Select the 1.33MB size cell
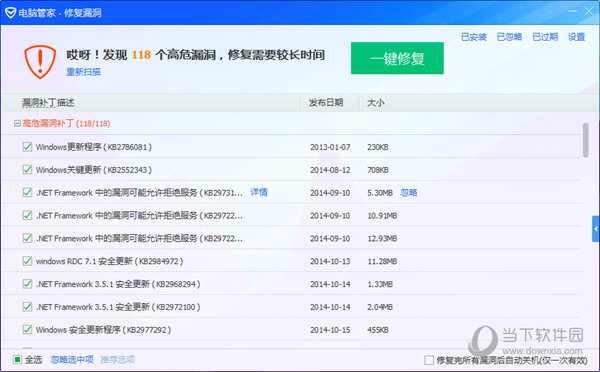This screenshot has width=600, height=372. click(380, 284)
